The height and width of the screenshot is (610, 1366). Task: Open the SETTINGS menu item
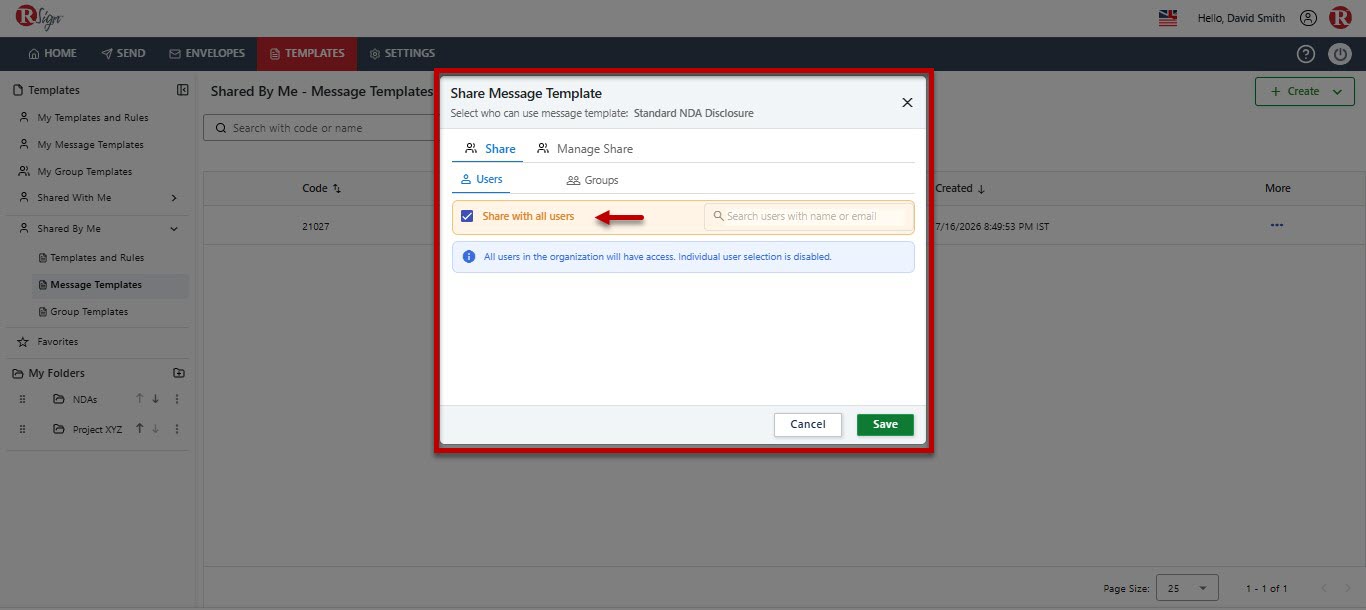coord(402,54)
